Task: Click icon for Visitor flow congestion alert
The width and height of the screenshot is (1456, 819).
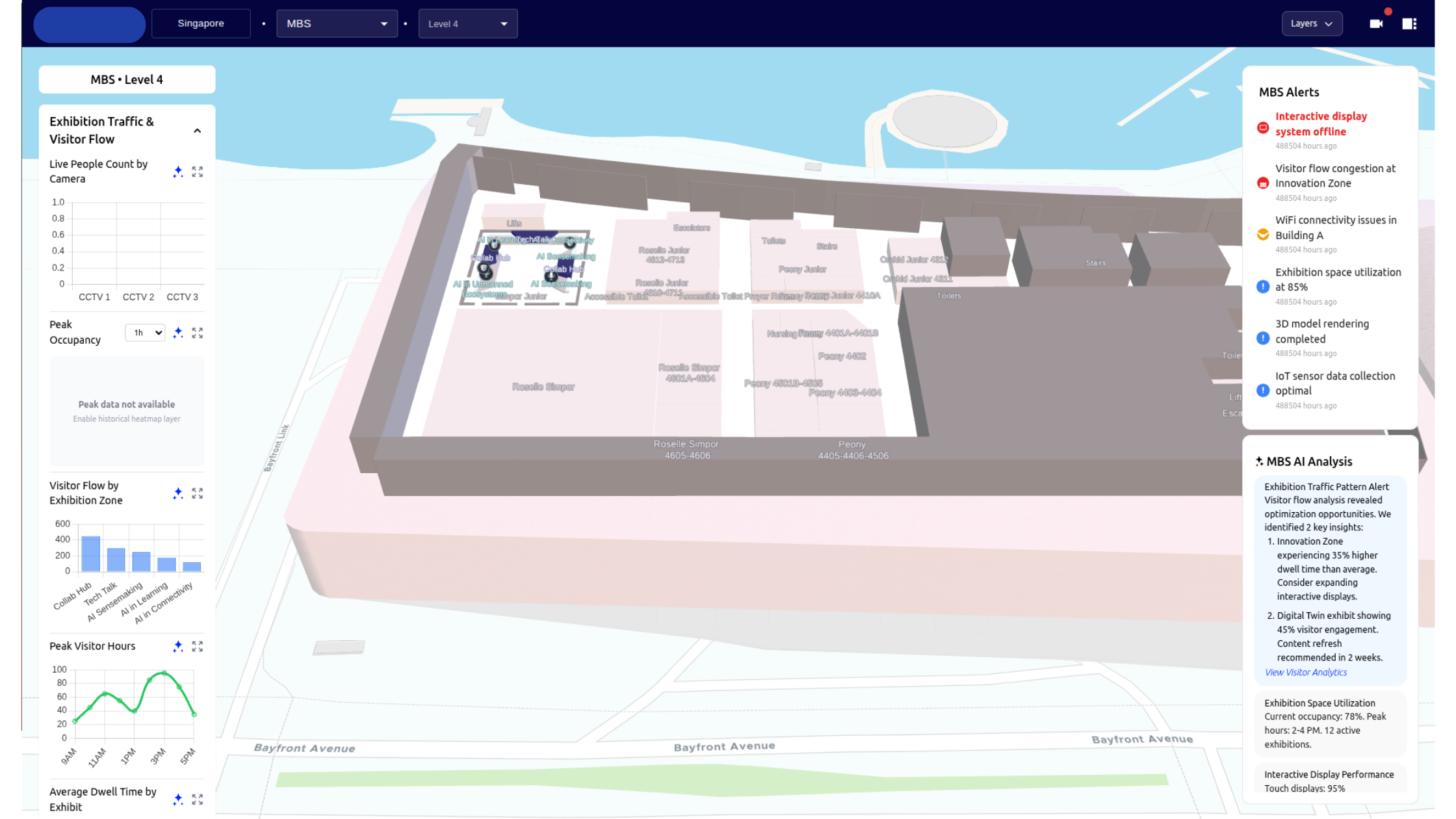Action: pos(1263,183)
